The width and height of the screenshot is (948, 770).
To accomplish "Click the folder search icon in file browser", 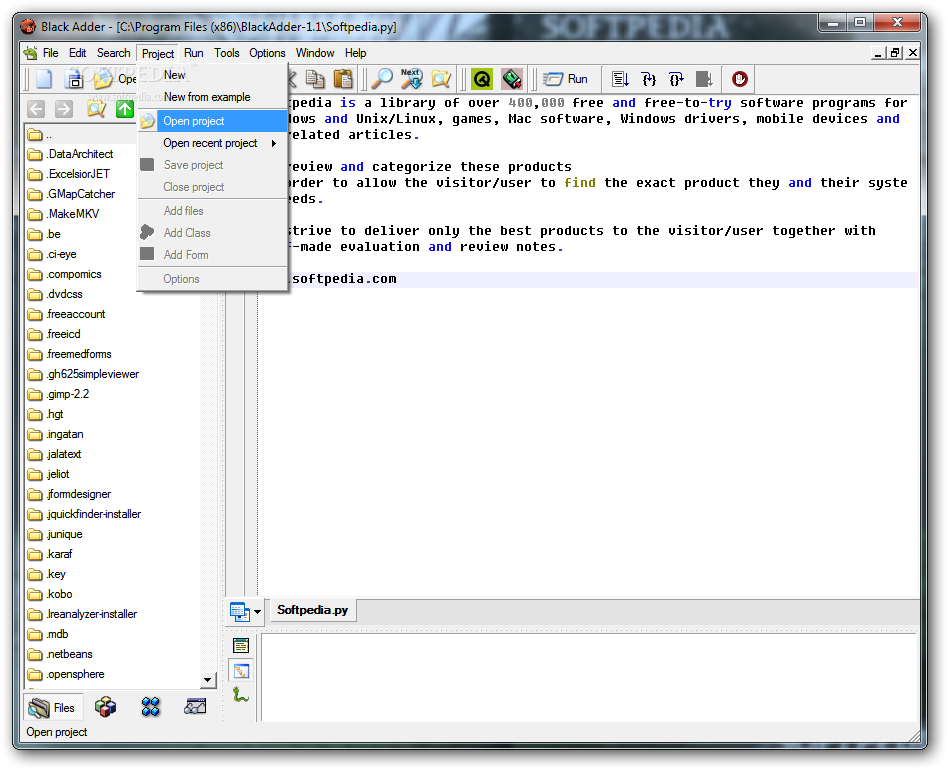I will coord(96,109).
